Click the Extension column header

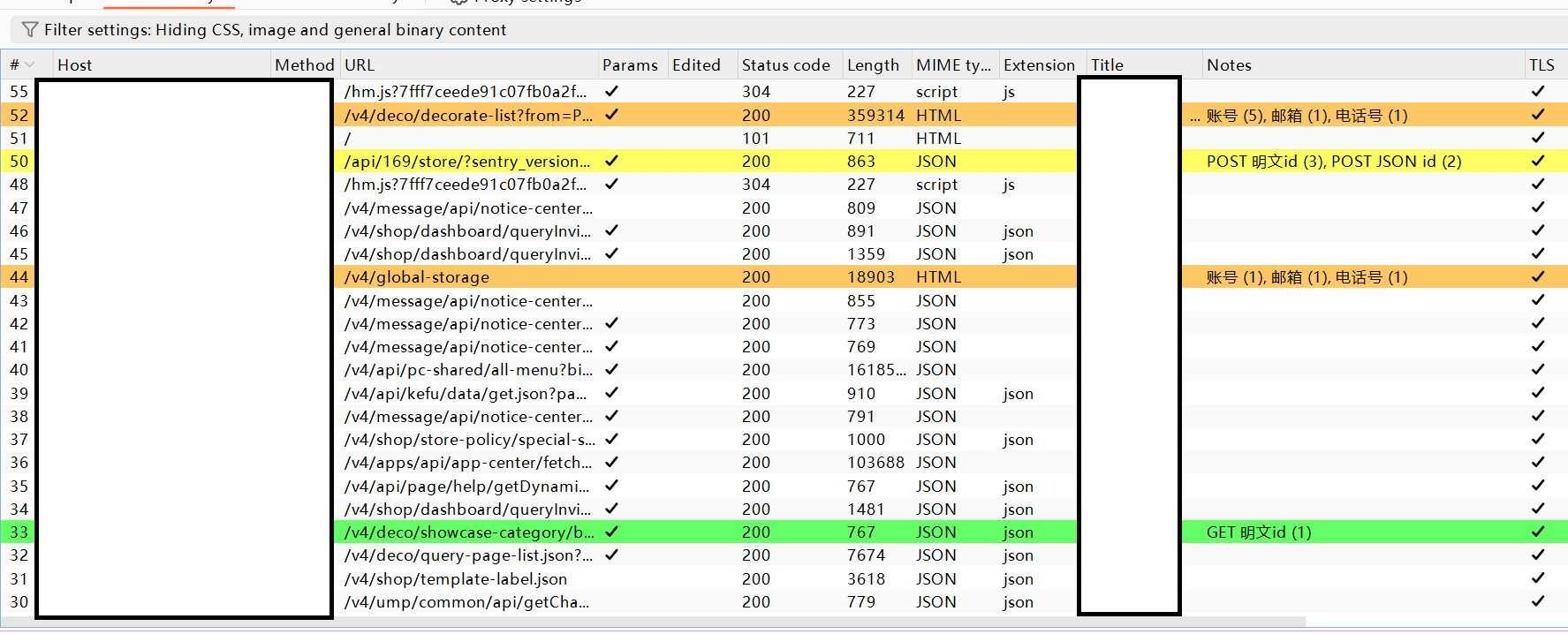tap(1038, 65)
